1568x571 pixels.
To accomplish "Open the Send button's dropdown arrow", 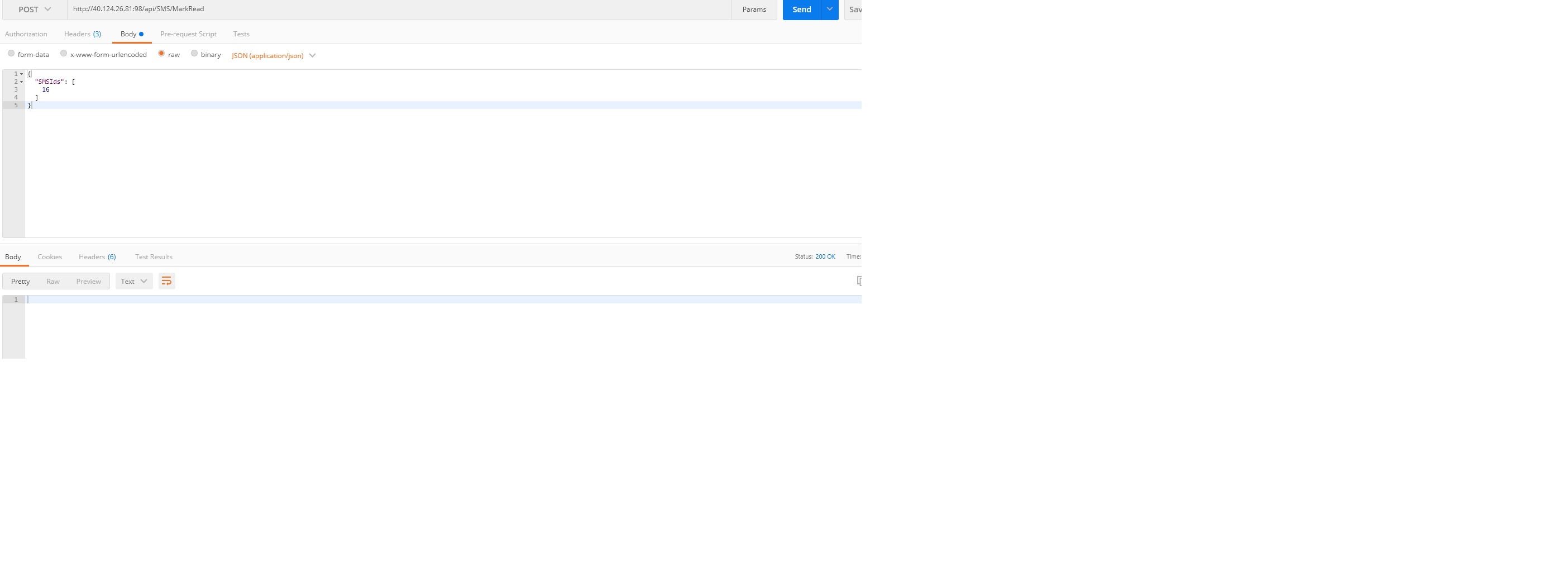I will click(x=829, y=9).
